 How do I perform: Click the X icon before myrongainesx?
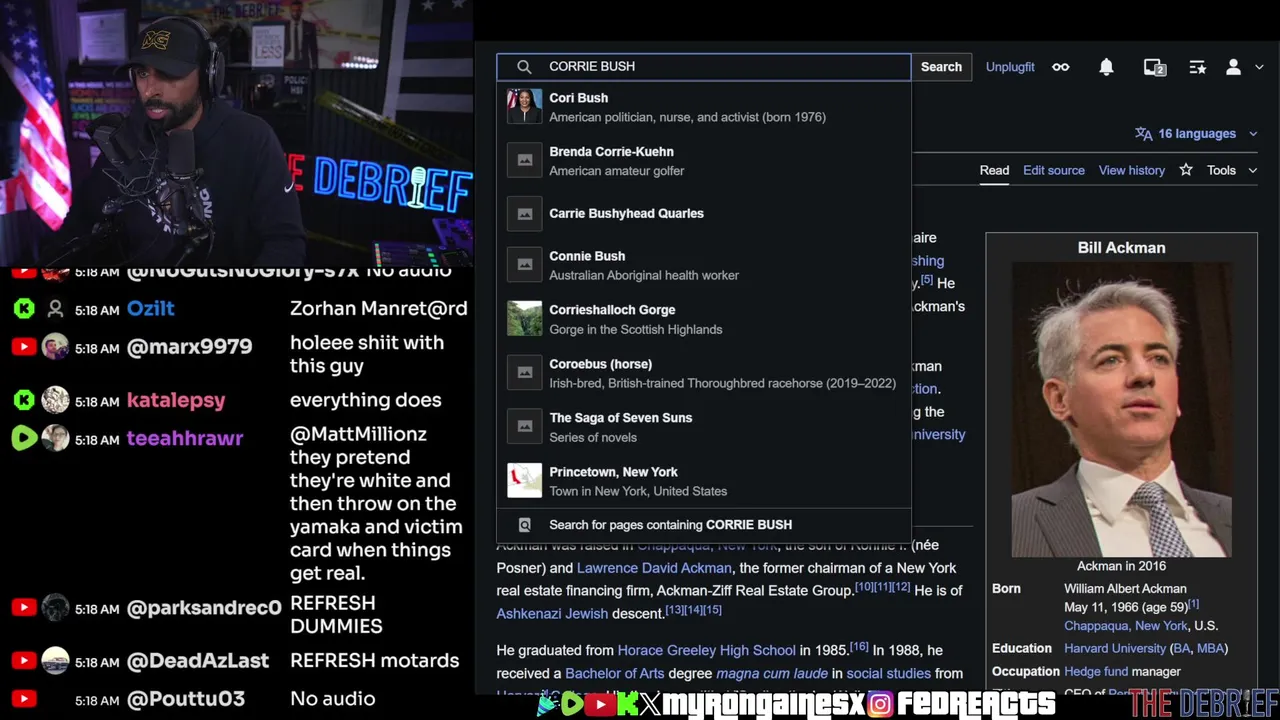650,705
